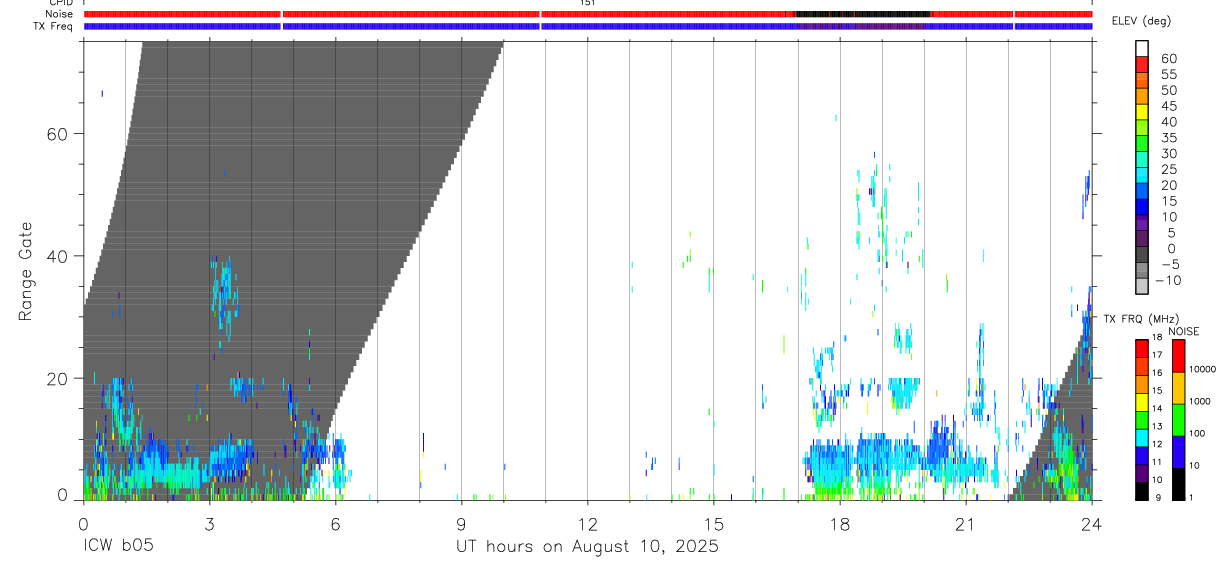The height and width of the screenshot is (567, 1228).
Task: Click UT hours axis tick 9
Action: click(x=461, y=523)
